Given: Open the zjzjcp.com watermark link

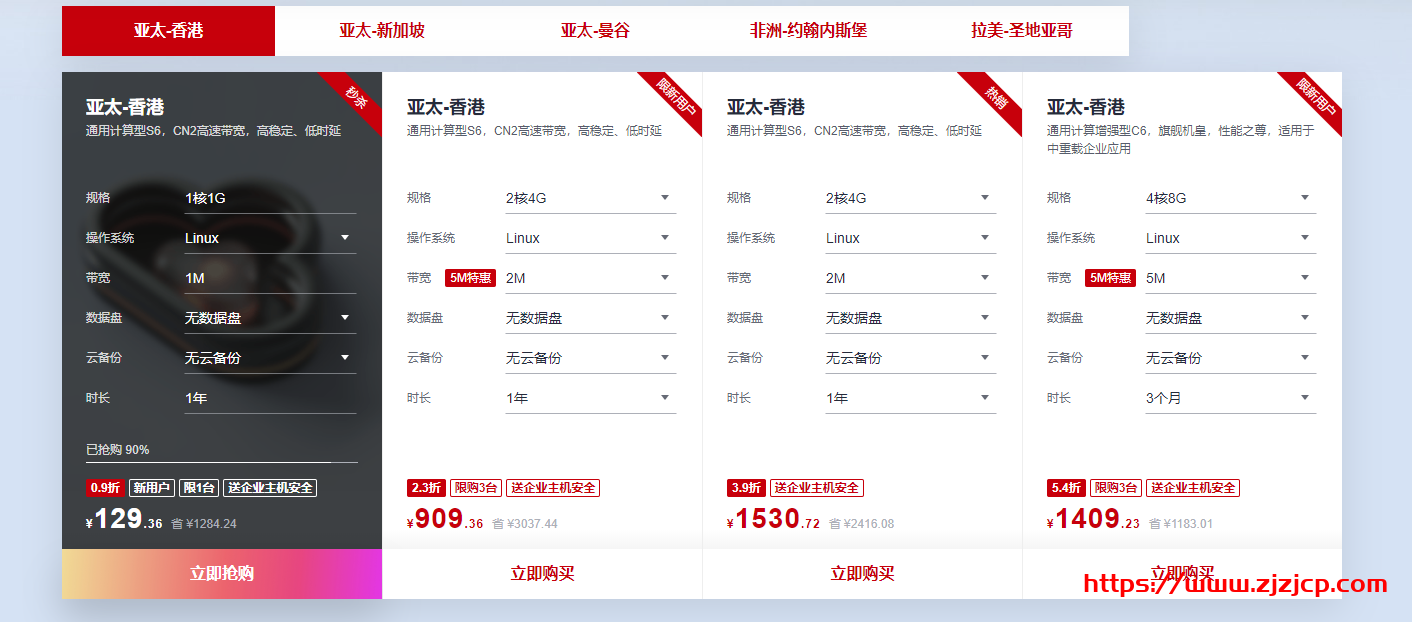Looking at the screenshot, I should pos(1237,583).
